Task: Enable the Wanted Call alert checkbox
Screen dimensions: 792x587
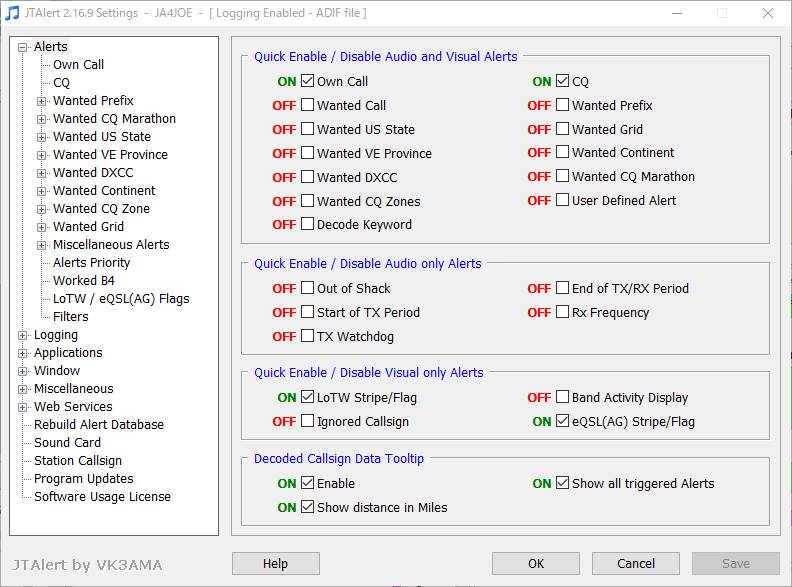Action: (x=307, y=105)
